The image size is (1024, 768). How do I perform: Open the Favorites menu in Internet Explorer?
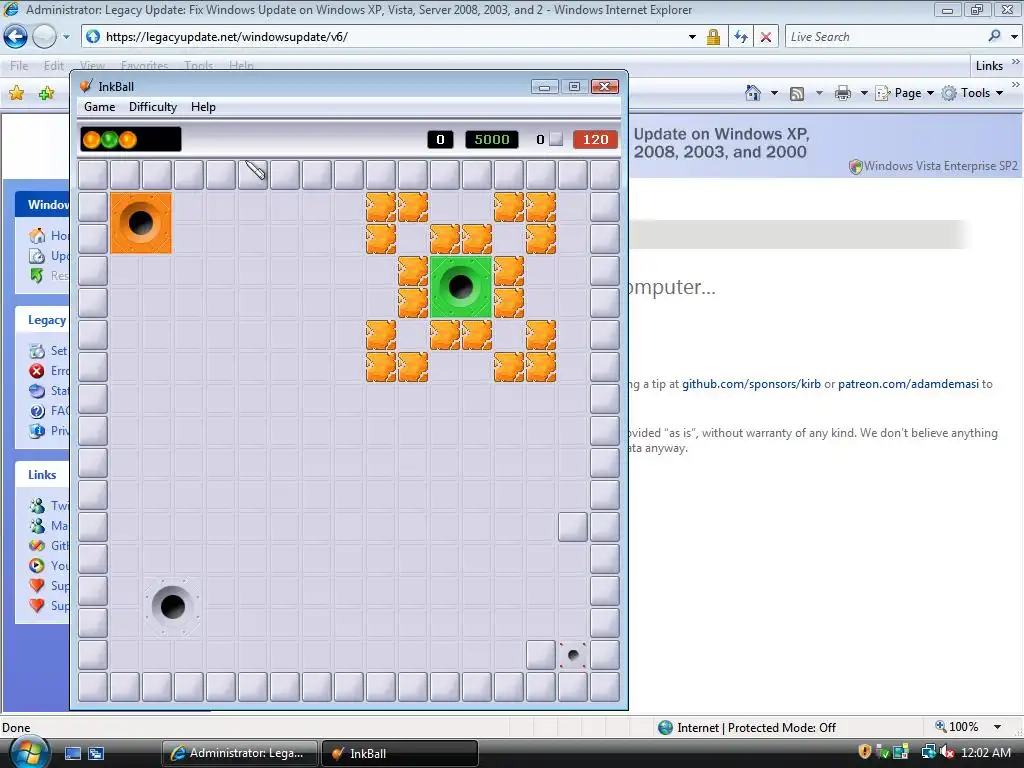[x=144, y=65]
